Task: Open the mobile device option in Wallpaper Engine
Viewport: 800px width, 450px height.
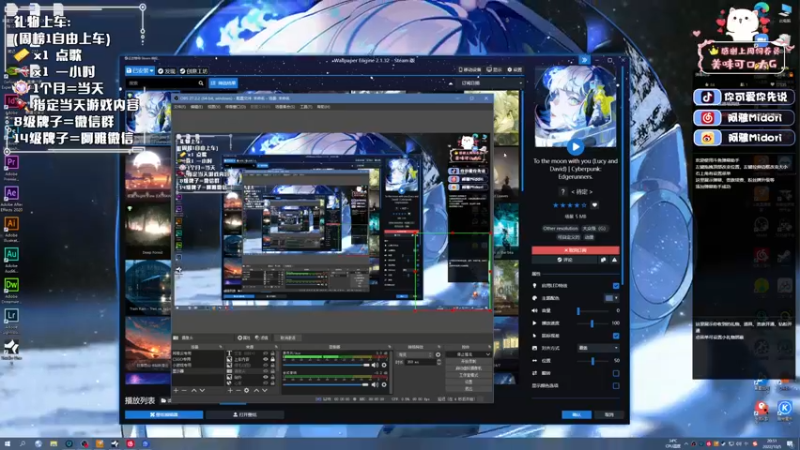Action: click(x=470, y=69)
